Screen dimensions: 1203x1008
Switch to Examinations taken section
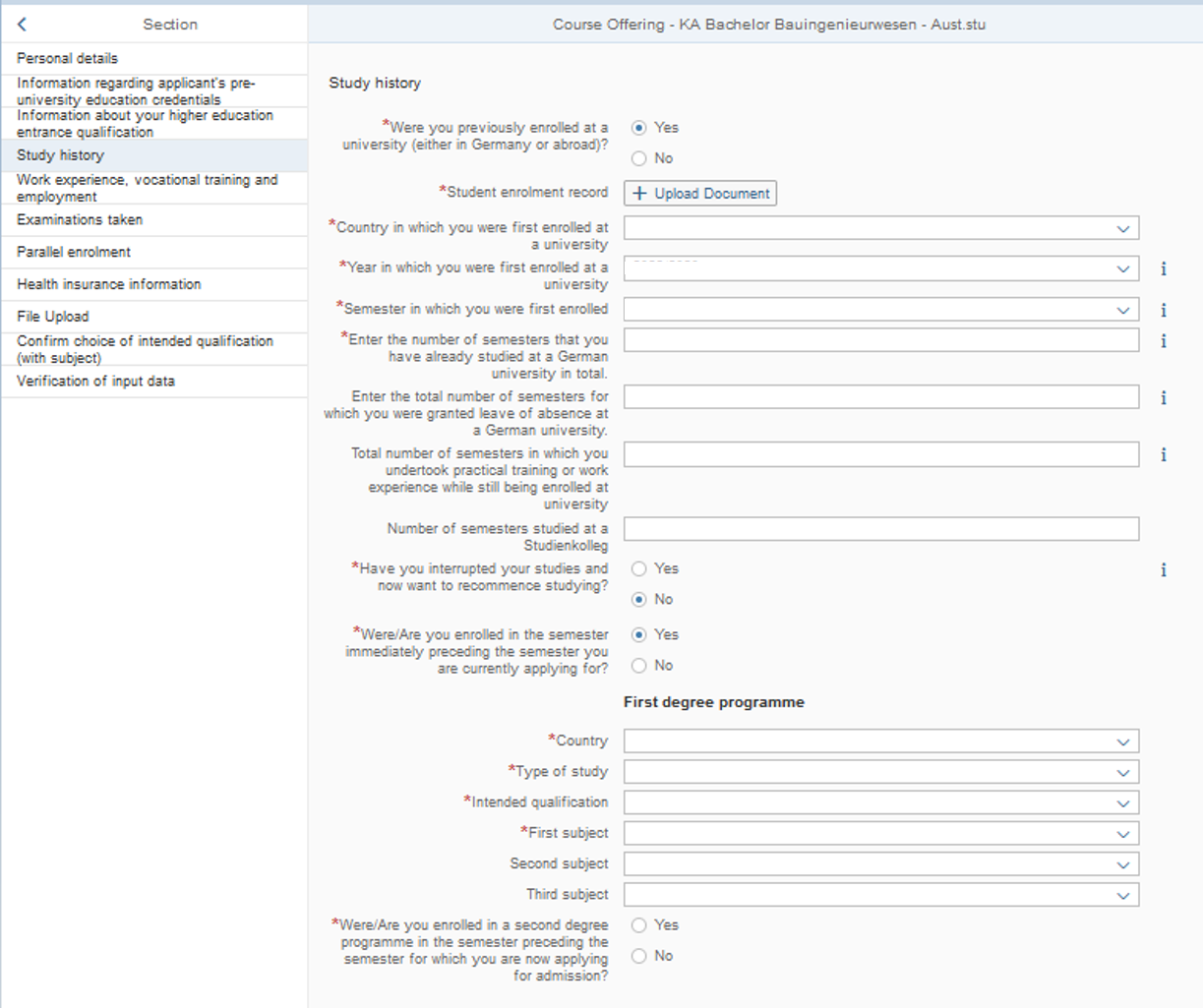point(80,219)
